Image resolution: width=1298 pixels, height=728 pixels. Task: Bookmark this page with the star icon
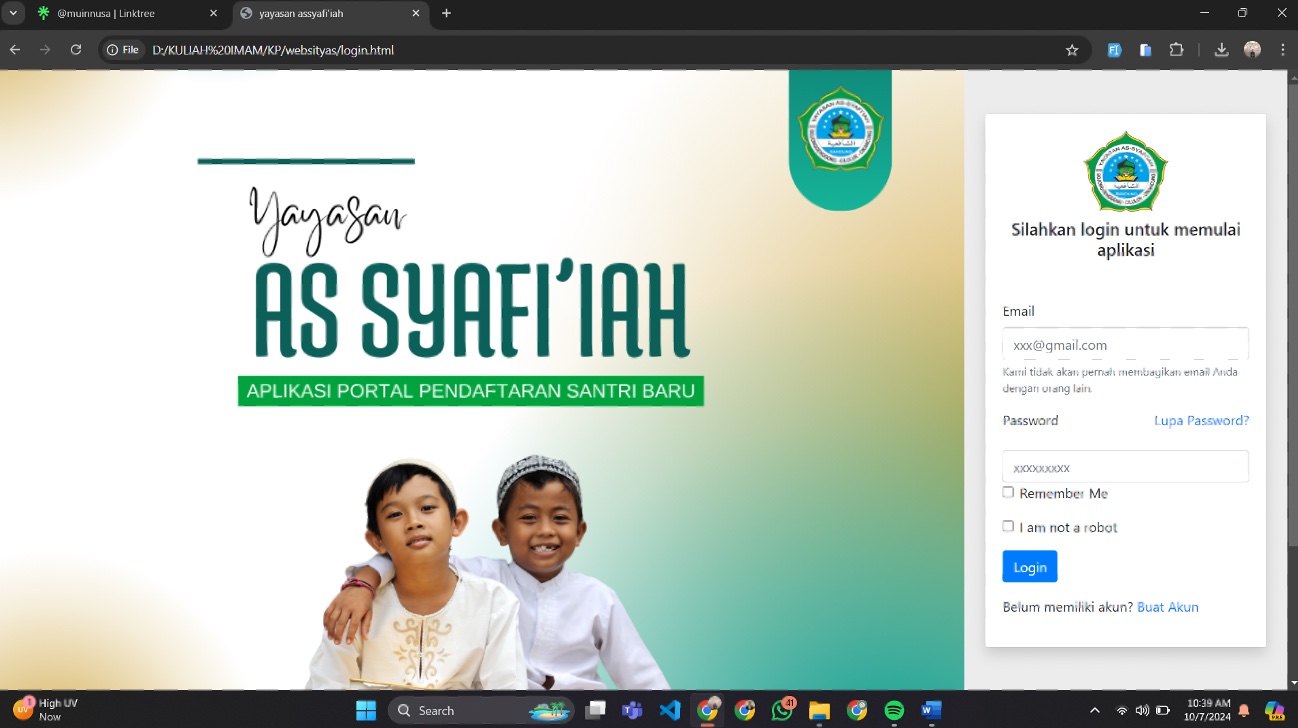pos(1072,50)
